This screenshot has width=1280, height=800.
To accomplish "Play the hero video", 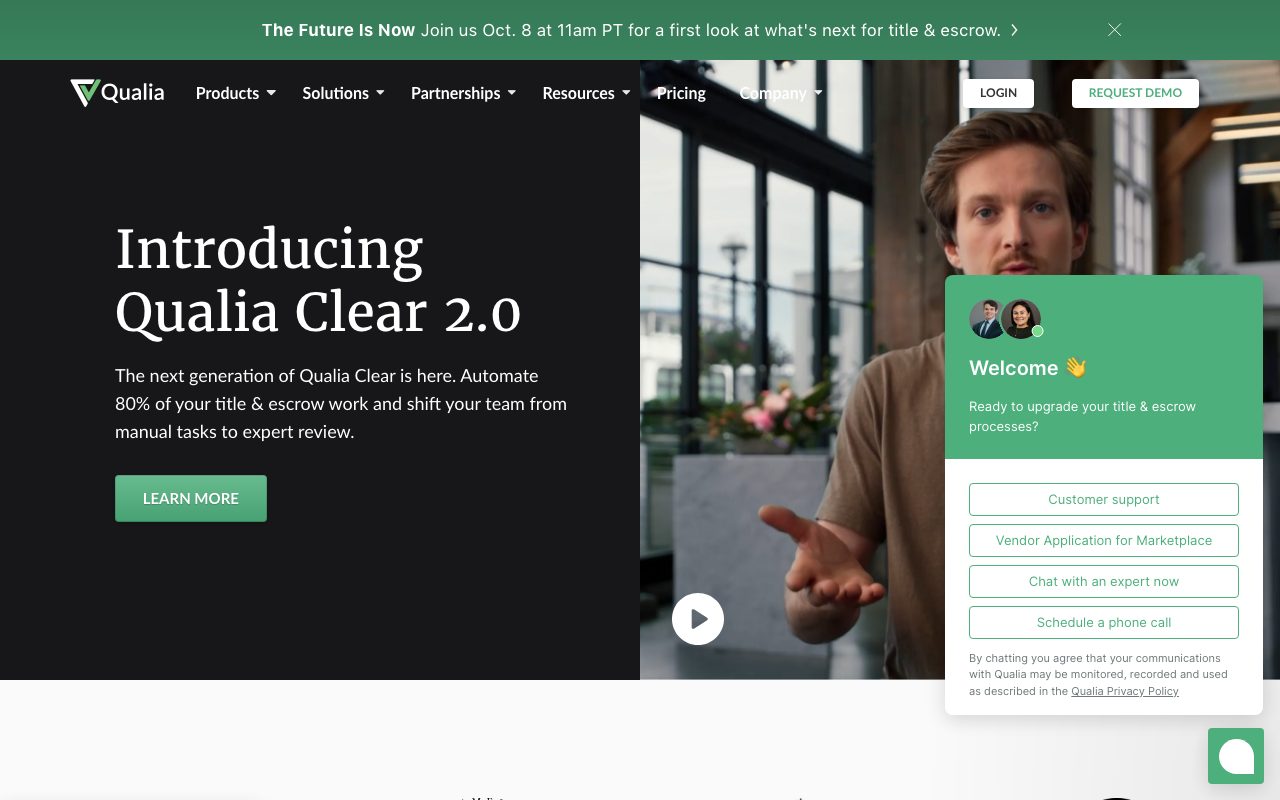I will click(x=698, y=619).
